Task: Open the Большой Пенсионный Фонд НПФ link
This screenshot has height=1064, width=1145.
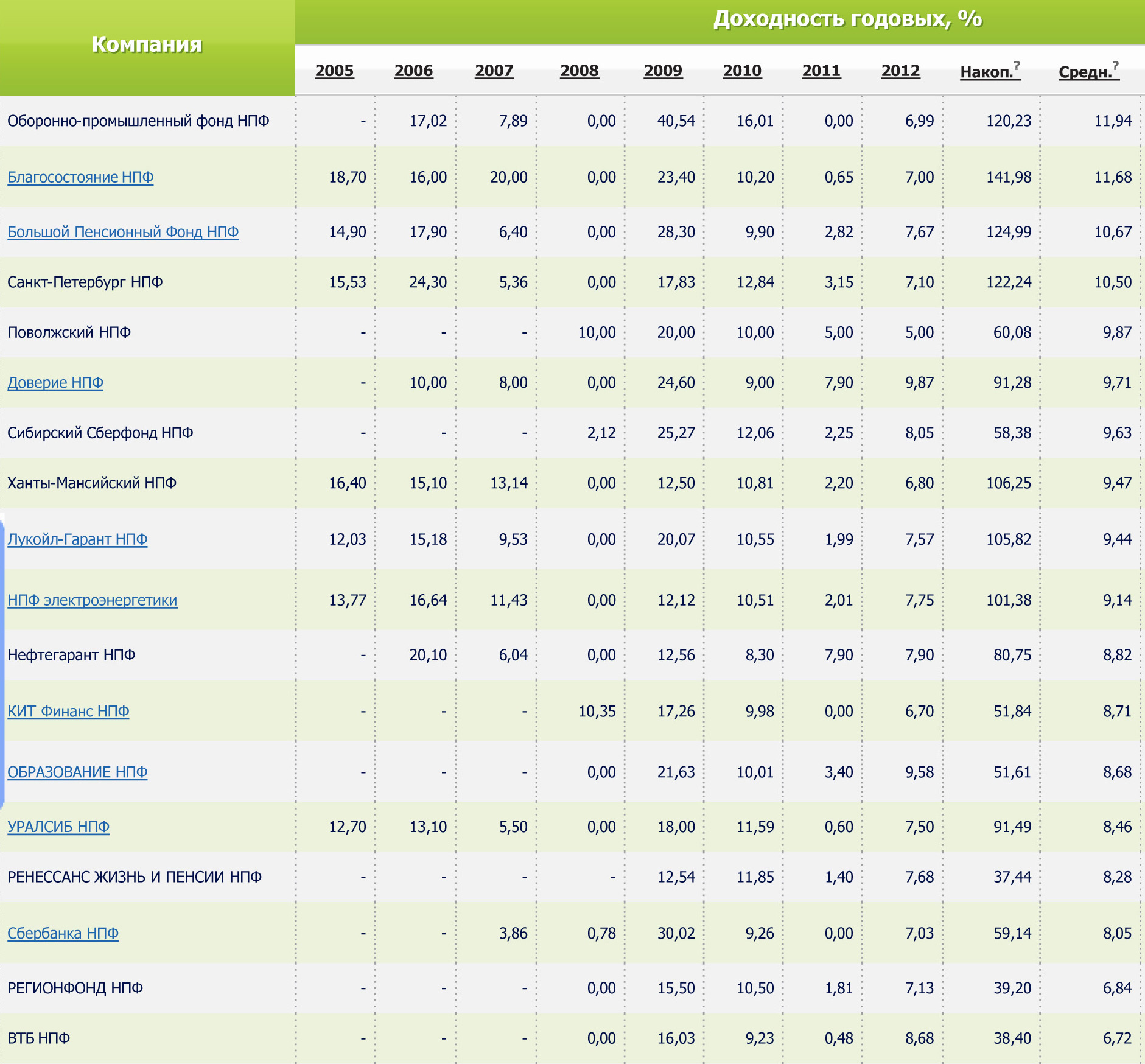Action: tap(123, 232)
